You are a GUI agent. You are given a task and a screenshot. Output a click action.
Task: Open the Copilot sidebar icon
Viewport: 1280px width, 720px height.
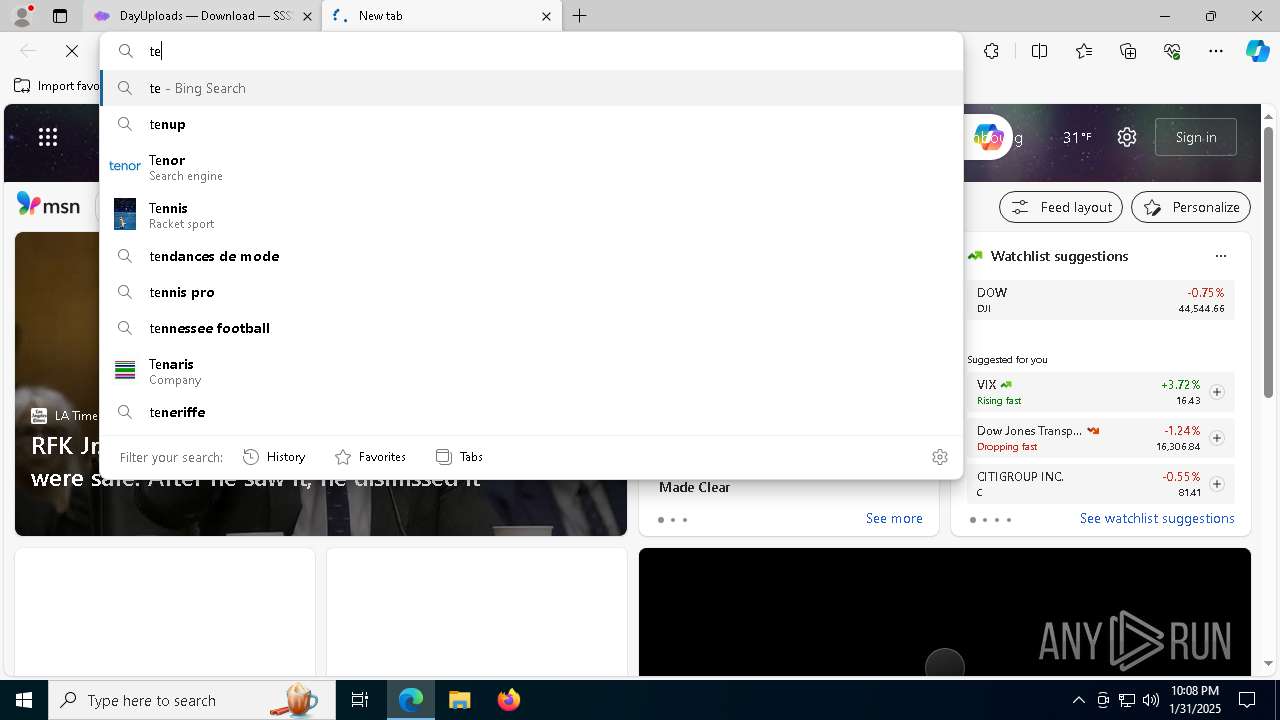click(x=1257, y=51)
